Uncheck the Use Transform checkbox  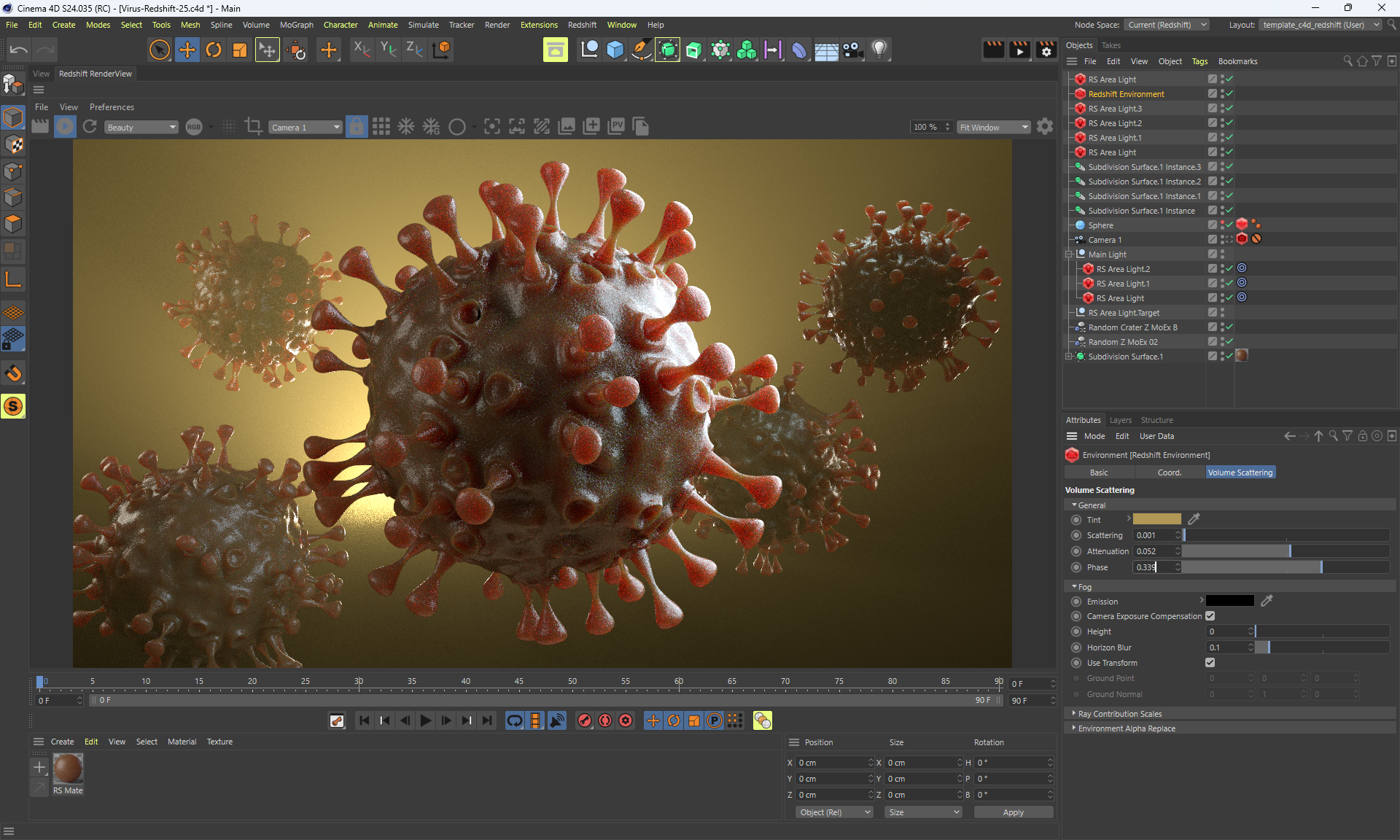tap(1210, 663)
